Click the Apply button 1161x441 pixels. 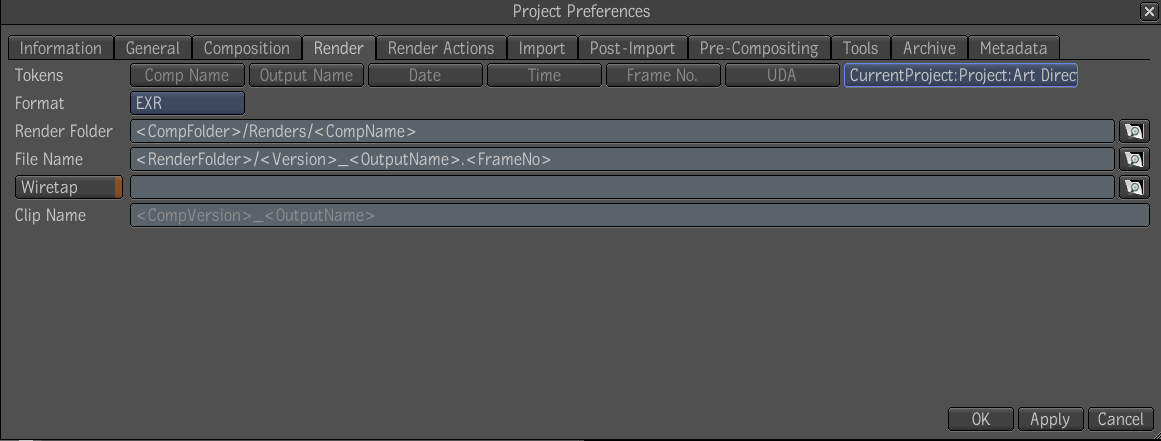[1050, 419]
